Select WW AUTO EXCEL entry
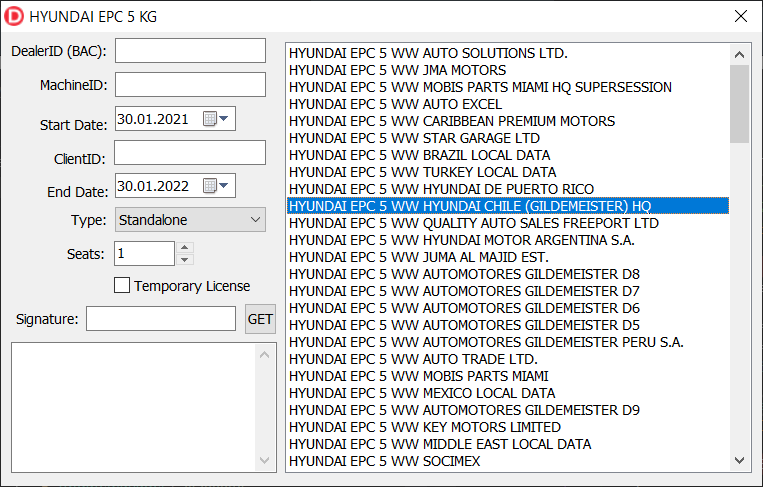The image size is (763, 487). (508, 104)
